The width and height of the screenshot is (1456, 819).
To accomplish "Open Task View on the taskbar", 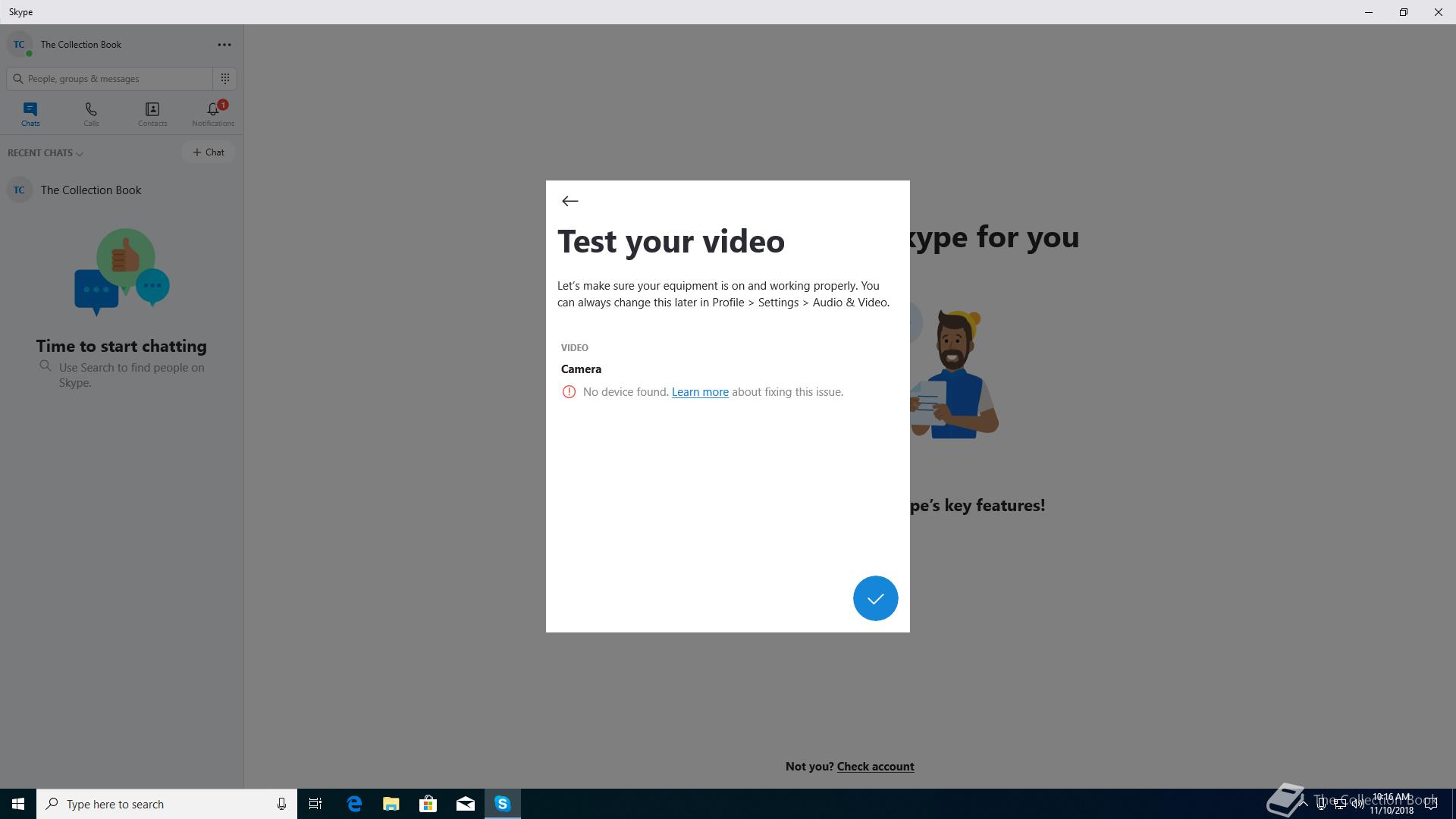I will [315, 804].
